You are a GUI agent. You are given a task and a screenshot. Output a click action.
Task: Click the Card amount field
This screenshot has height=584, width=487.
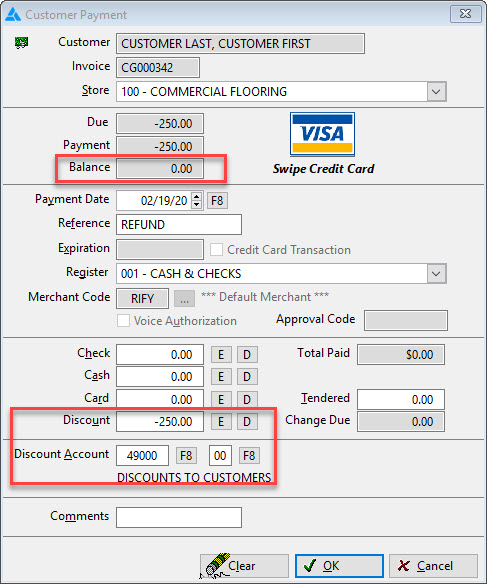point(160,399)
